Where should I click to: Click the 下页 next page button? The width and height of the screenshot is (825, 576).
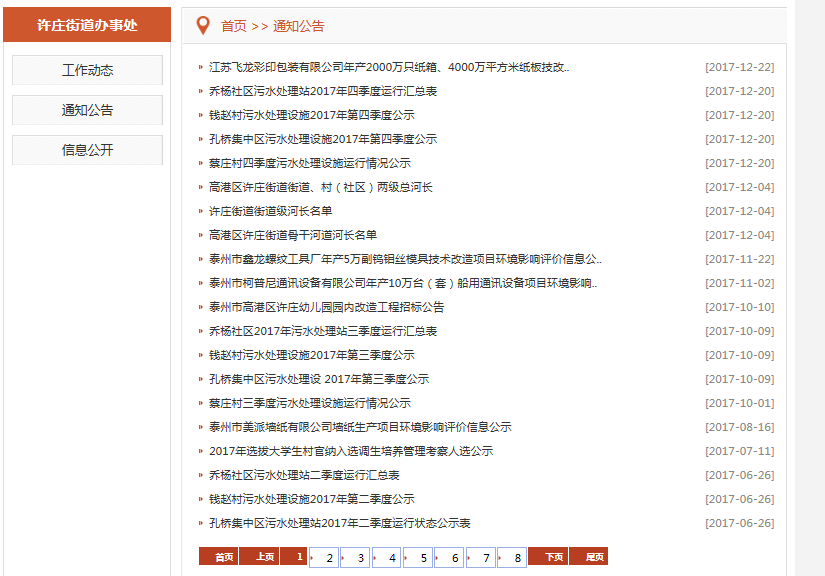coord(548,557)
